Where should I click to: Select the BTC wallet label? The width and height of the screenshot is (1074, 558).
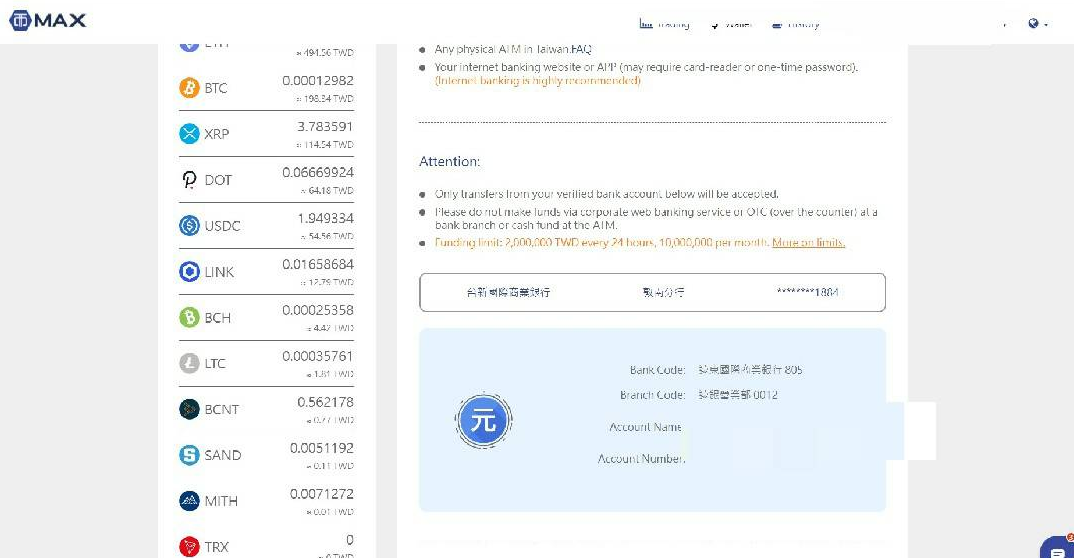(216, 88)
